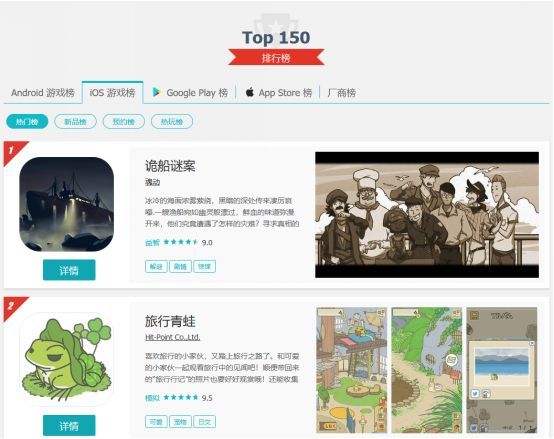This screenshot has width=554, height=439.
Task: Open the Hit-Point Co.,Ltd. developer link
Action: (173, 337)
